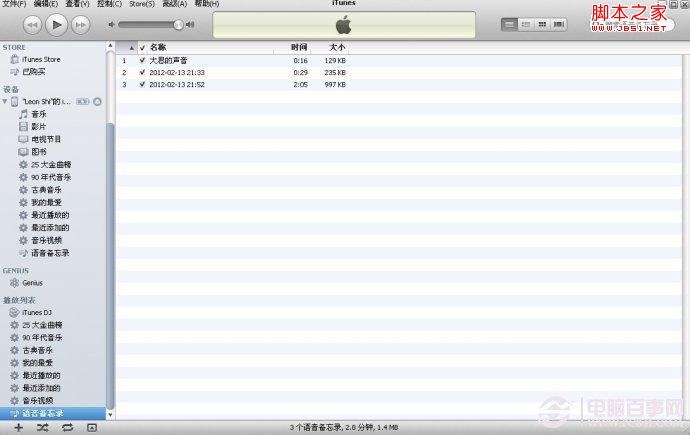The width and height of the screenshot is (690, 435).
Task: Open the 查看(V) menu
Action: click(77, 4)
